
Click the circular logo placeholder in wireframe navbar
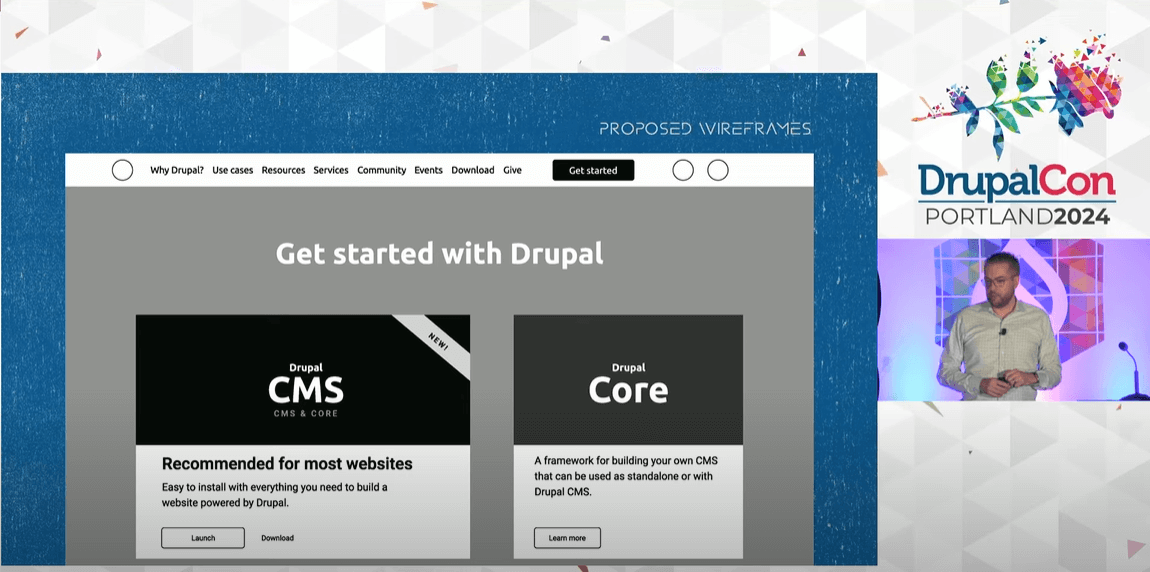122,170
